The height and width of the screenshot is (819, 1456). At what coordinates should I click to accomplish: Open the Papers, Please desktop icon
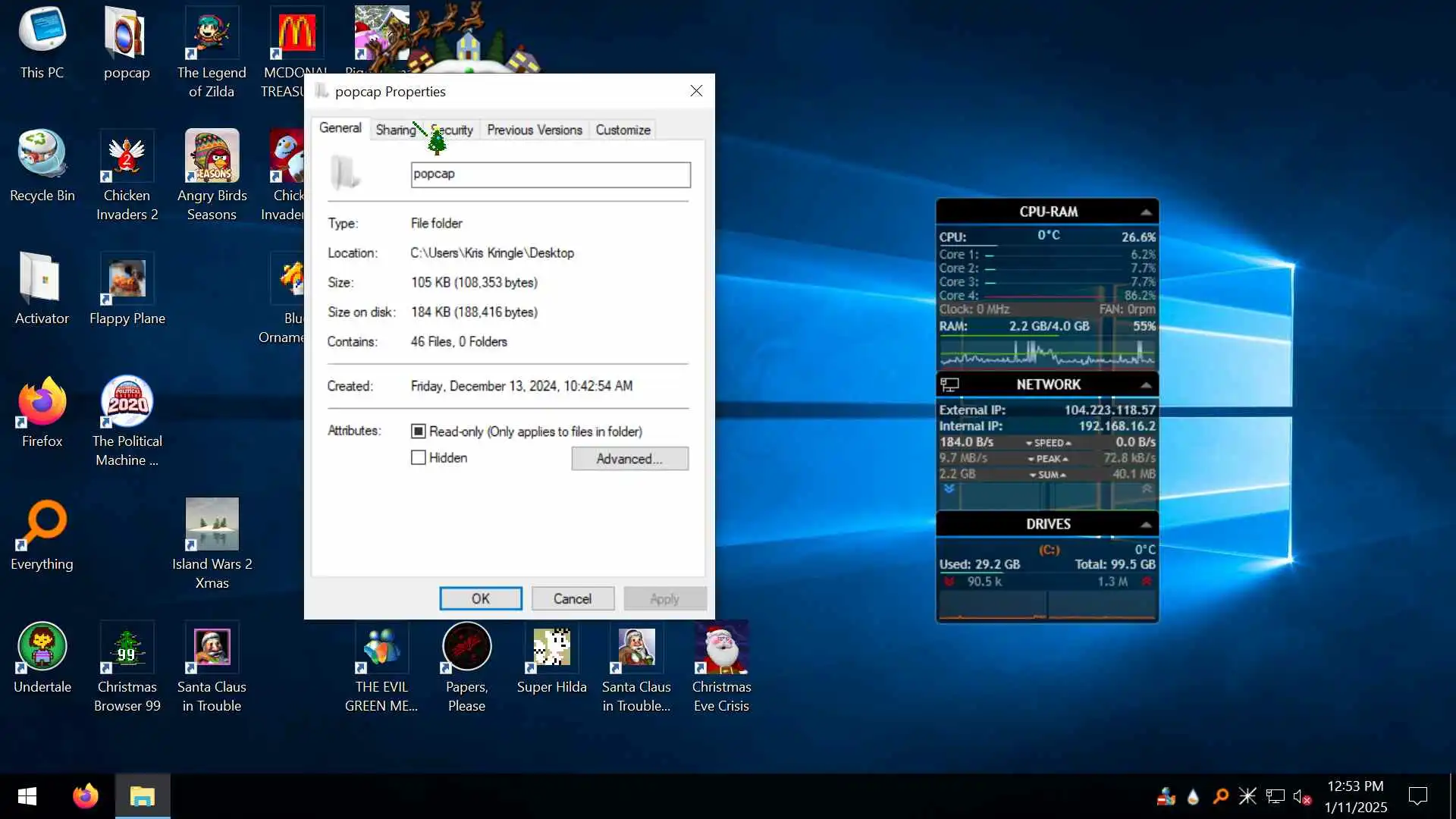(466, 648)
